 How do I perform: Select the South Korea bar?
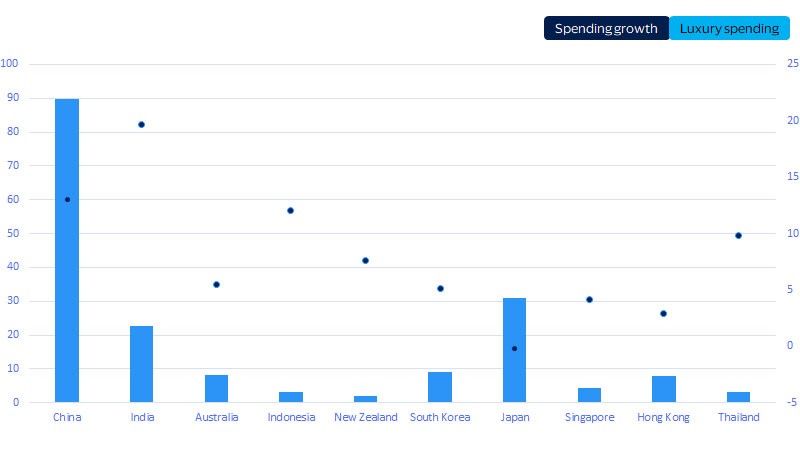click(440, 387)
